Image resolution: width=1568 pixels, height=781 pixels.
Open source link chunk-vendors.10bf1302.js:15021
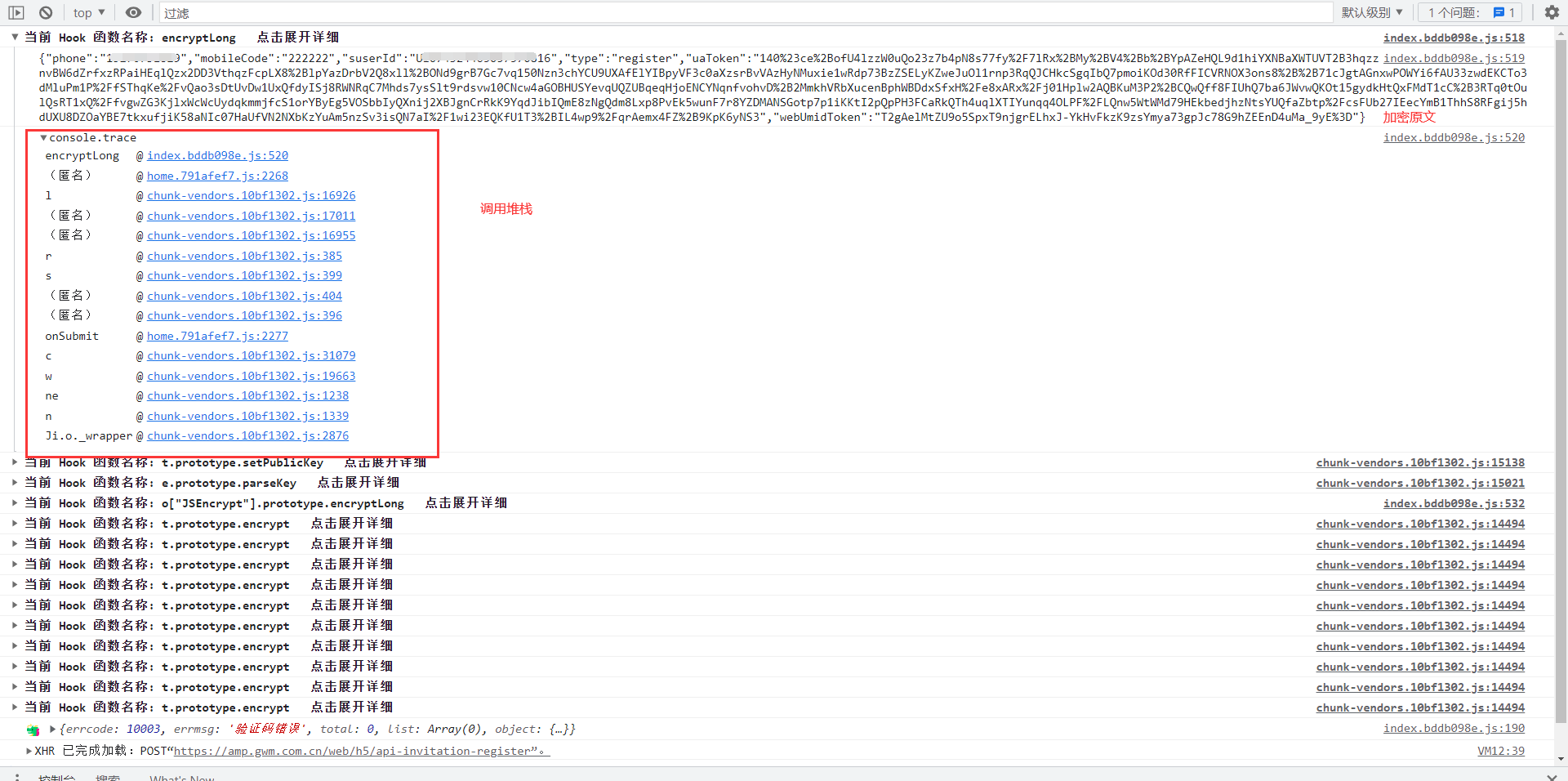click(x=1420, y=483)
